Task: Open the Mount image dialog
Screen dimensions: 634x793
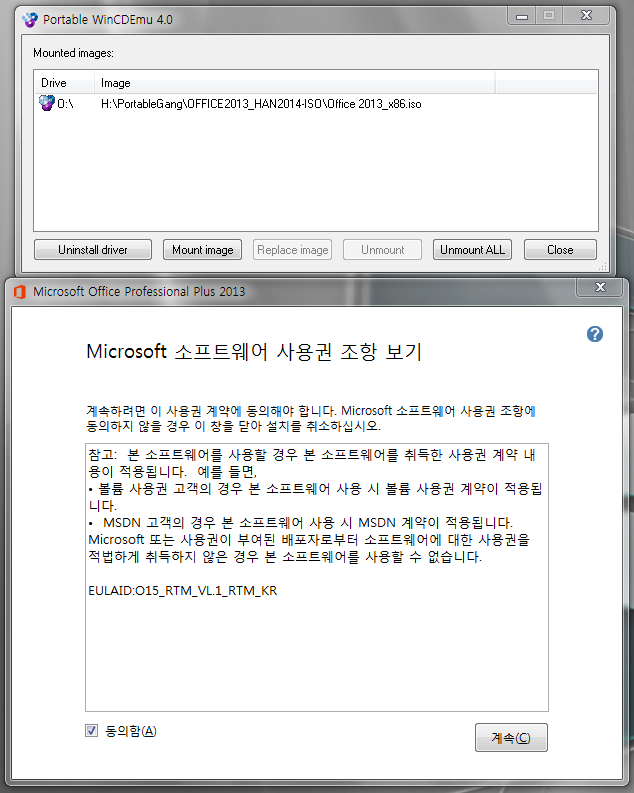Action: [202, 250]
